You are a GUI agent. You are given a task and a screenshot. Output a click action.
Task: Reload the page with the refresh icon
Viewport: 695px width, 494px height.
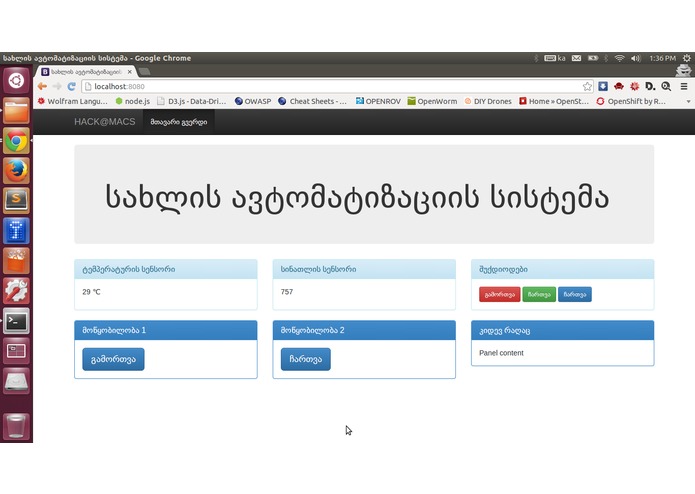tap(71, 86)
